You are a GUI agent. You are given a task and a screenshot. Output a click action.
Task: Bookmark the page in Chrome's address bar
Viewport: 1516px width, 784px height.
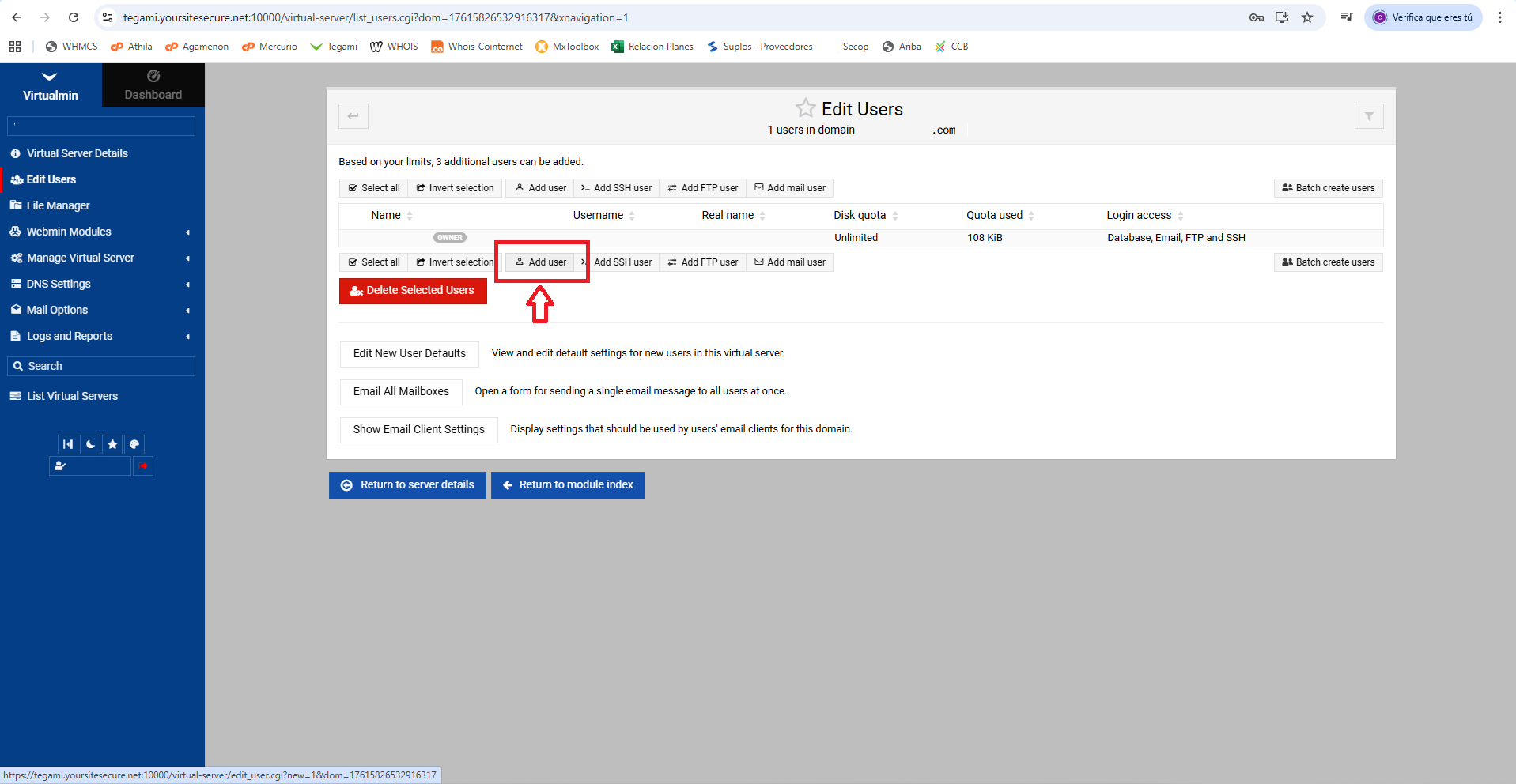(x=1307, y=17)
